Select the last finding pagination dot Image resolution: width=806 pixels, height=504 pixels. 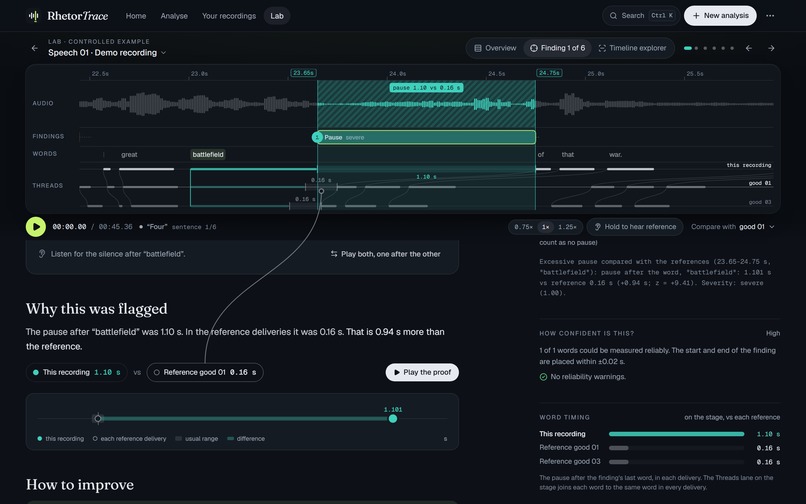click(x=732, y=48)
